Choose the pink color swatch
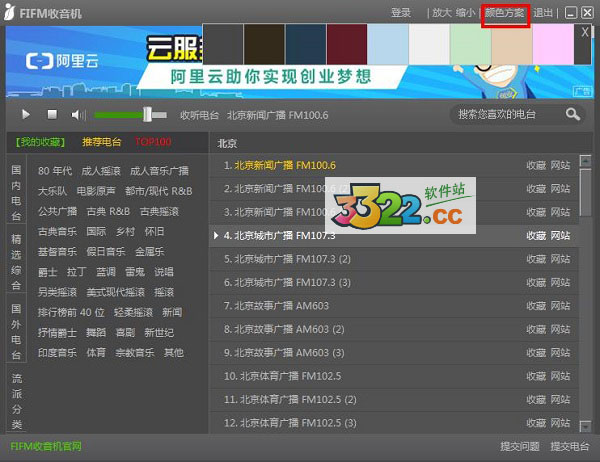 point(551,47)
